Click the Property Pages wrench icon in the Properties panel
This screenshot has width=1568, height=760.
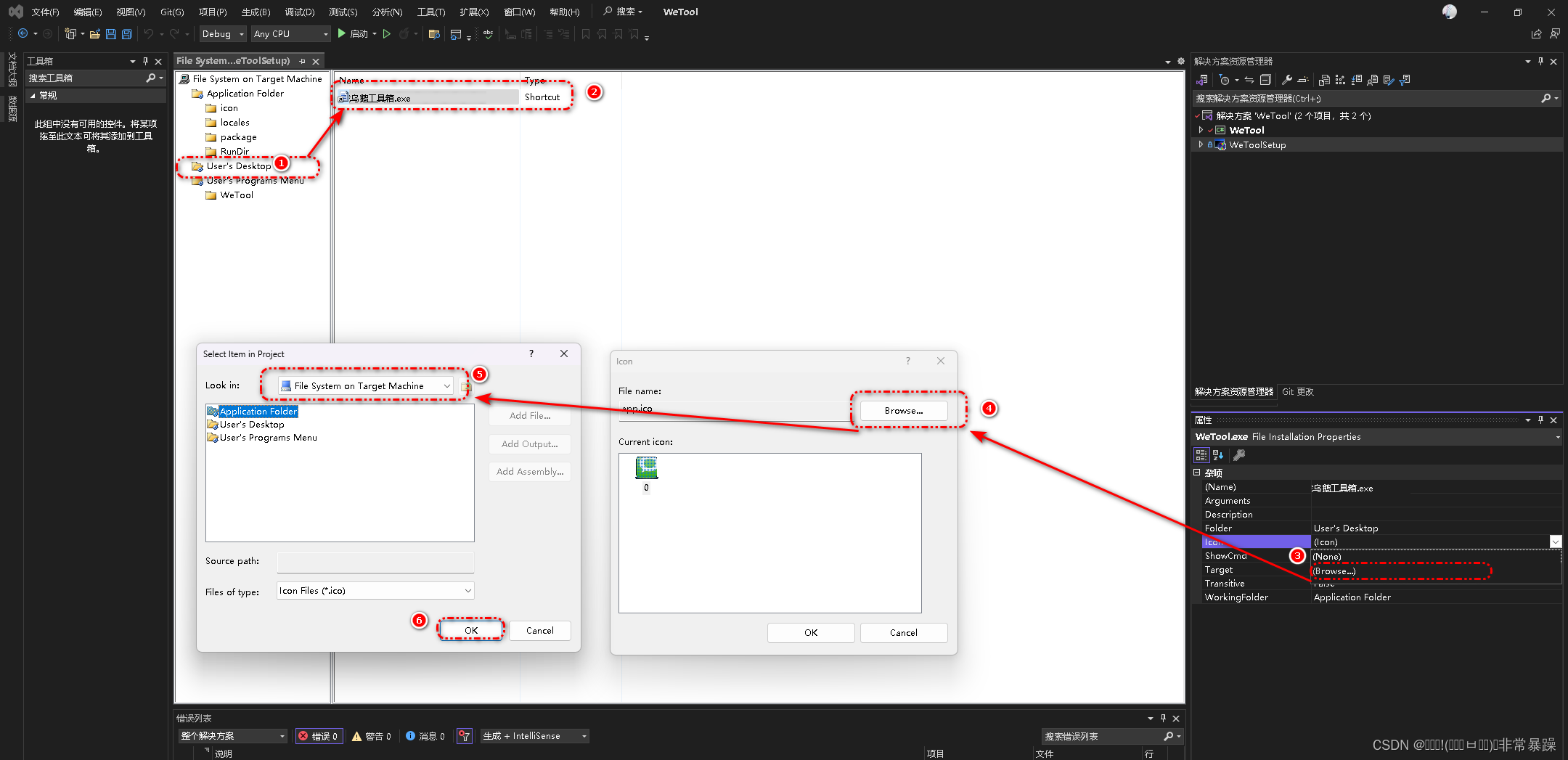(x=1239, y=455)
